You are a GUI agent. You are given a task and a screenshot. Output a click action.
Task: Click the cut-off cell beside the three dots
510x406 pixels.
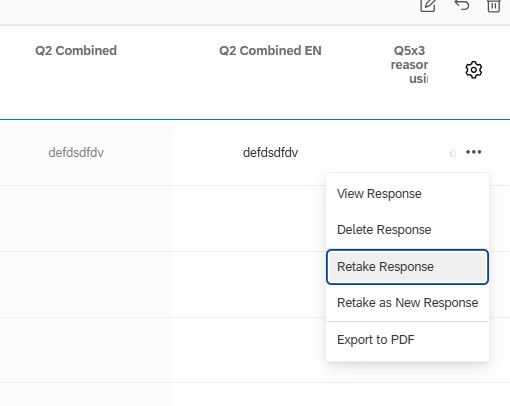(453, 153)
